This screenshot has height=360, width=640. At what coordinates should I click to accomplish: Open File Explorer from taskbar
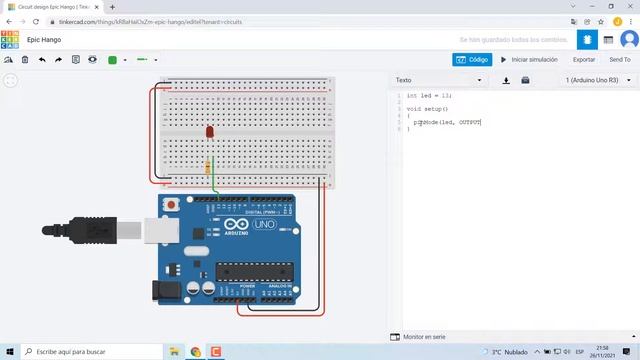(x=175, y=351)
